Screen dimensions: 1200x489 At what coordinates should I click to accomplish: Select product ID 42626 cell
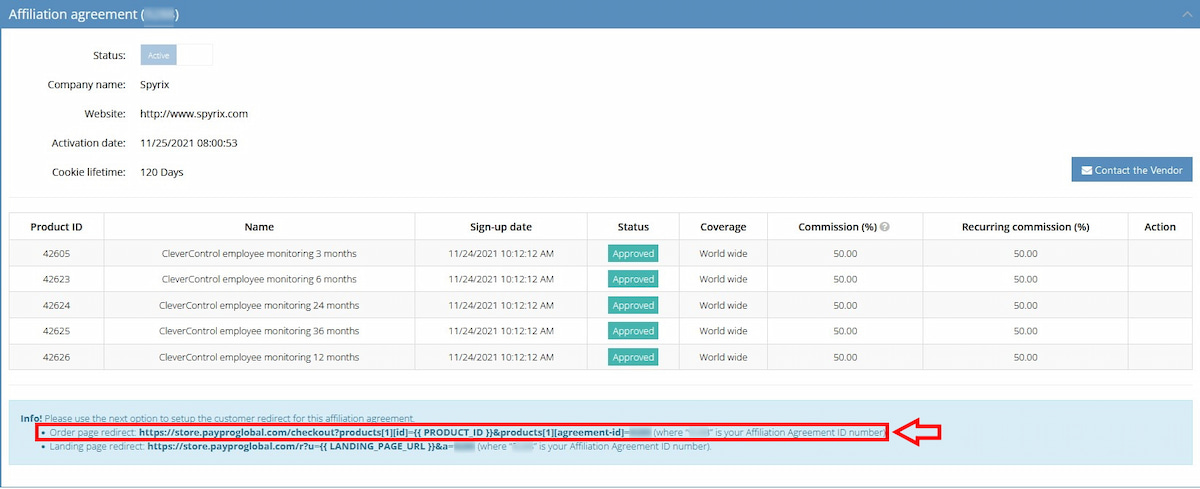(x=56, y=357)
